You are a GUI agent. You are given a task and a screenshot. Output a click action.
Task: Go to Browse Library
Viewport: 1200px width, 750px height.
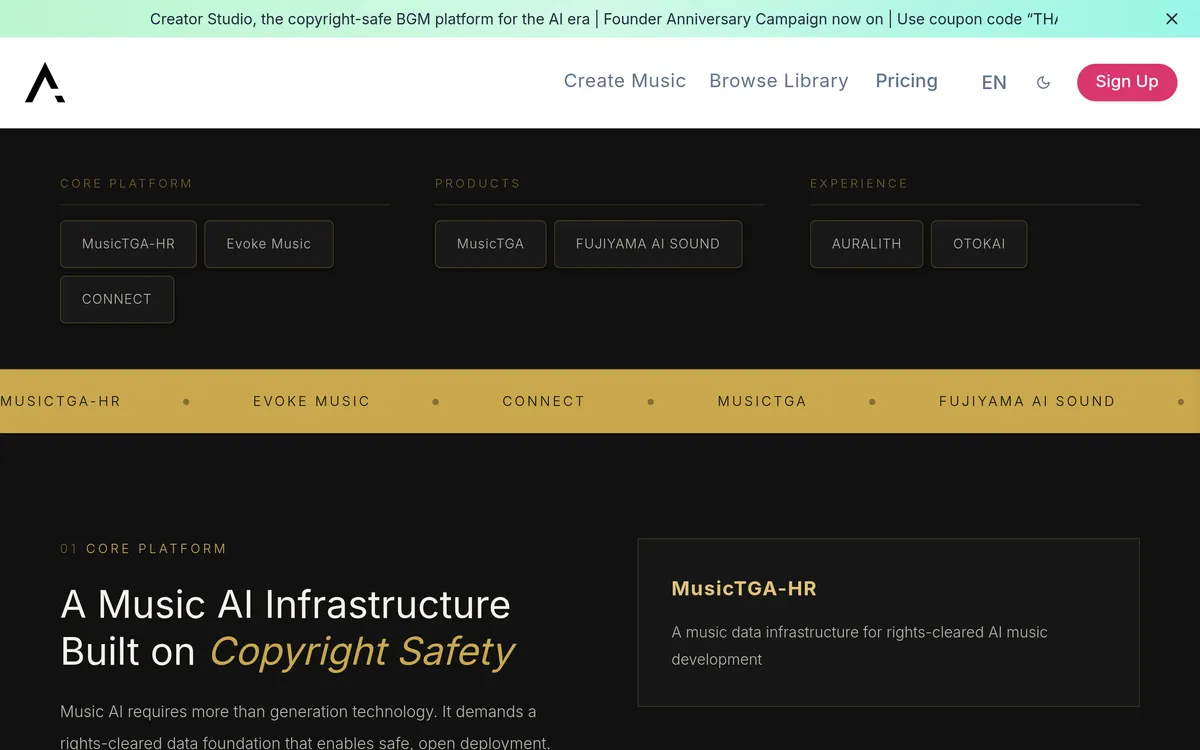click(x=778, y=81)
